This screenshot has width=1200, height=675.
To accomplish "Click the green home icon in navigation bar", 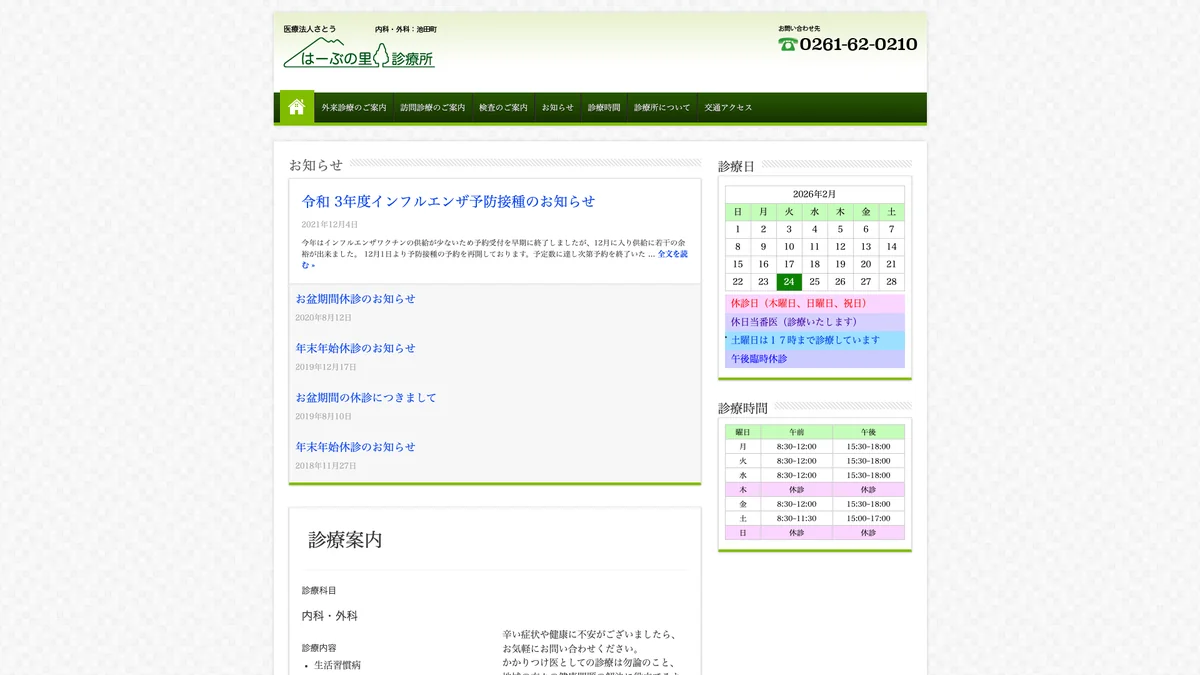I will (295, 106).
